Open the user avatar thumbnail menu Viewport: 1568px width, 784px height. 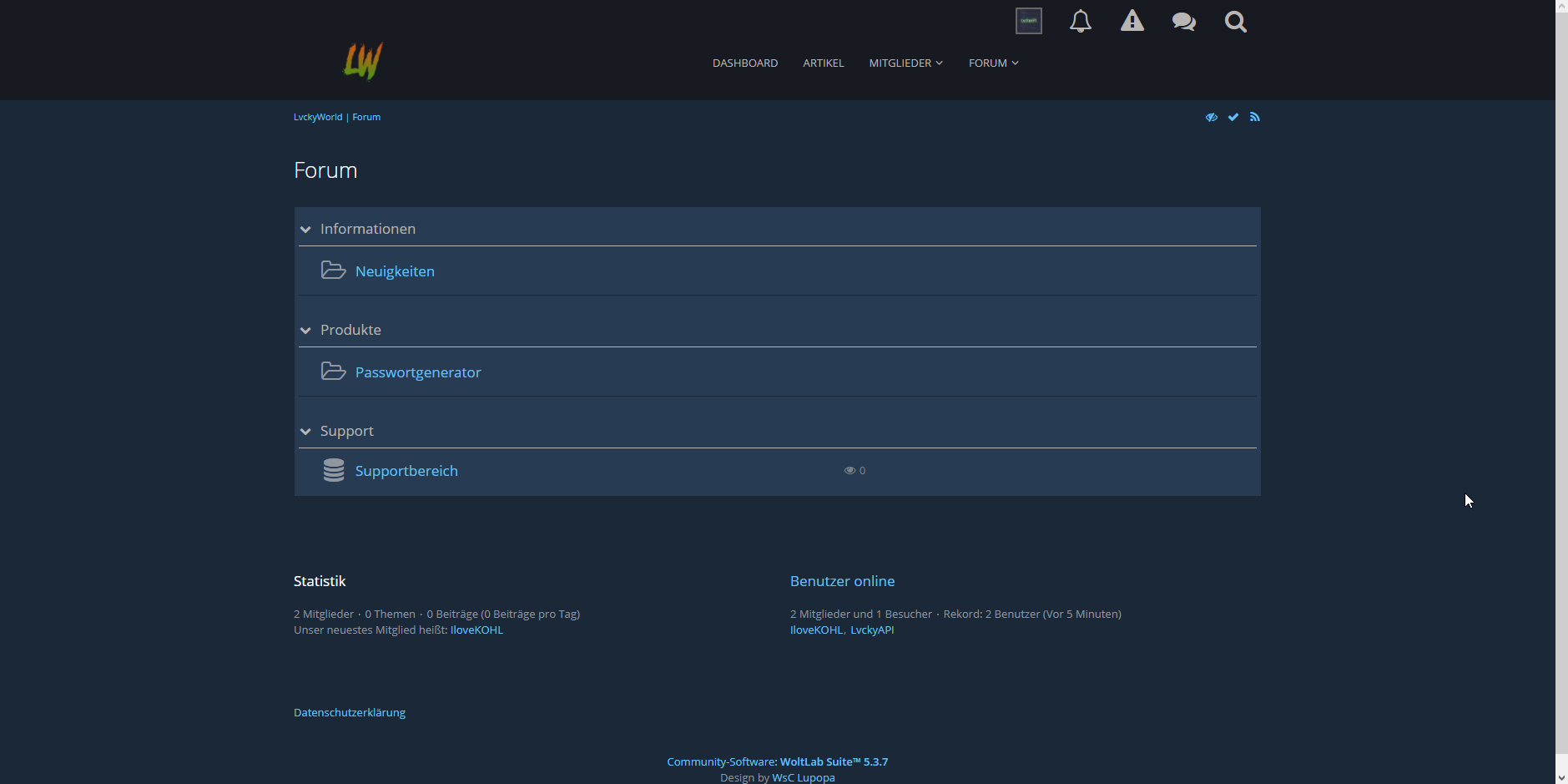click(x=1028, y=21)
